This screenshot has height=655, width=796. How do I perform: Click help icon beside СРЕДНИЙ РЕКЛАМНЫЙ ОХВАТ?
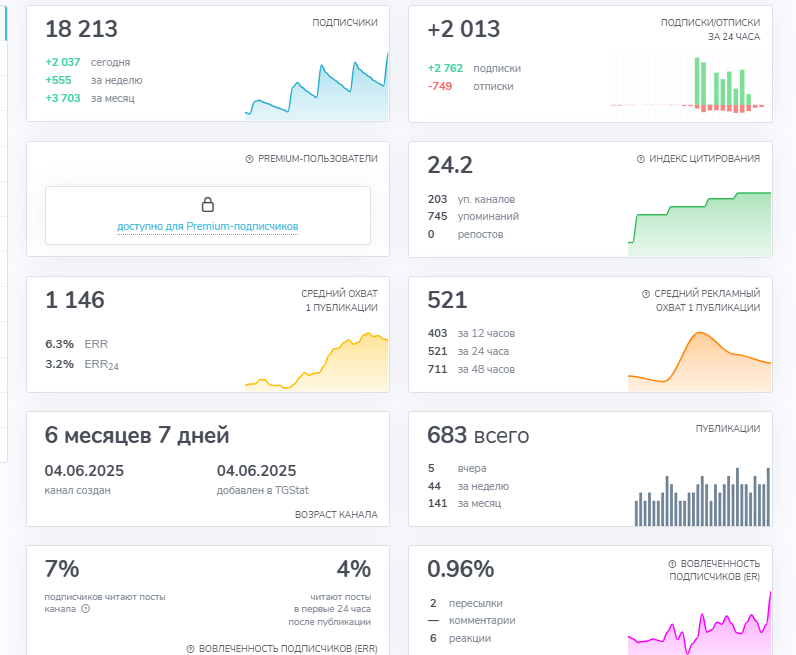click(646, 294)
